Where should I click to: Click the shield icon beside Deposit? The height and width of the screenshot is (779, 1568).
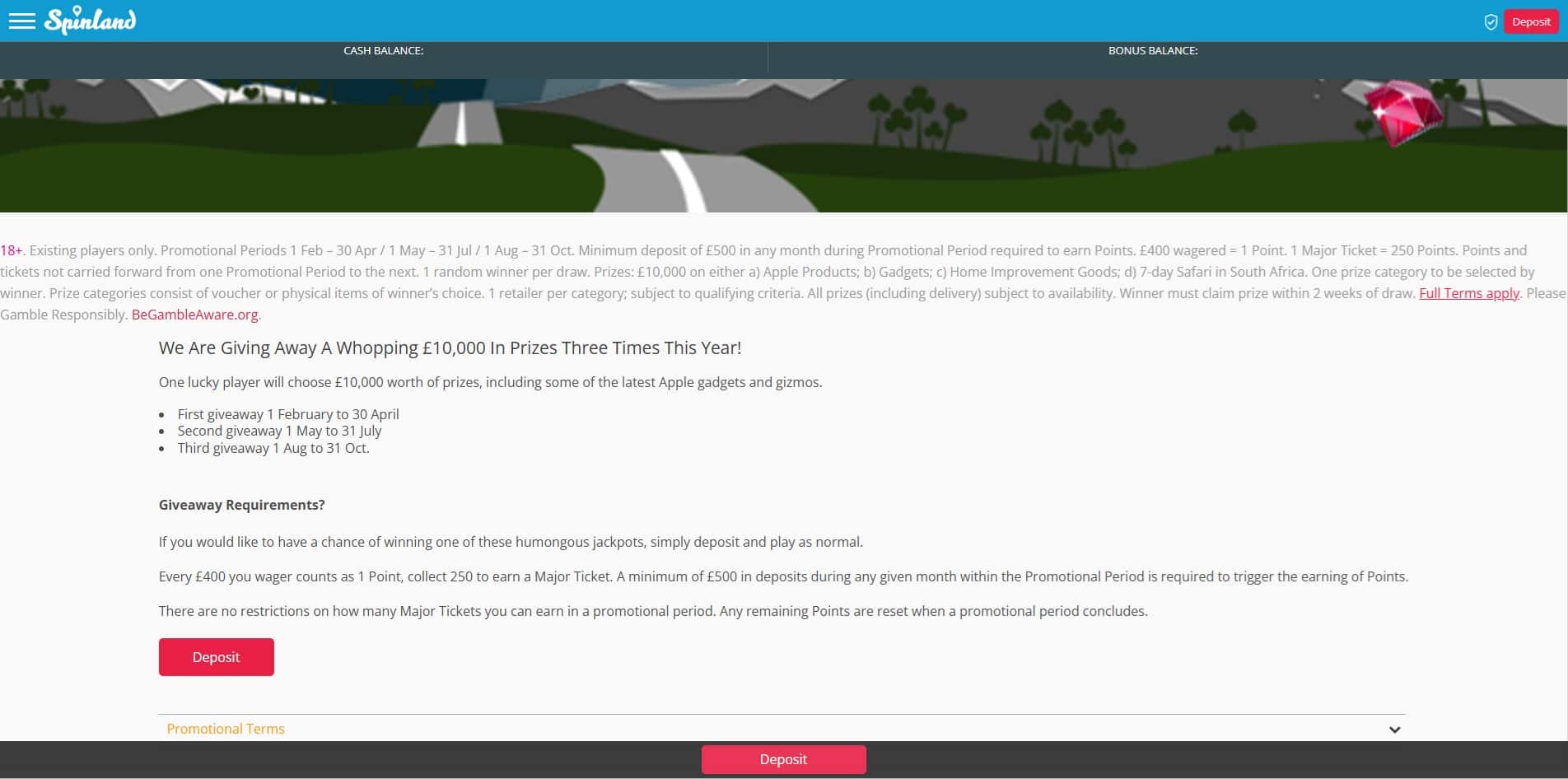[x=1491, y=22]
